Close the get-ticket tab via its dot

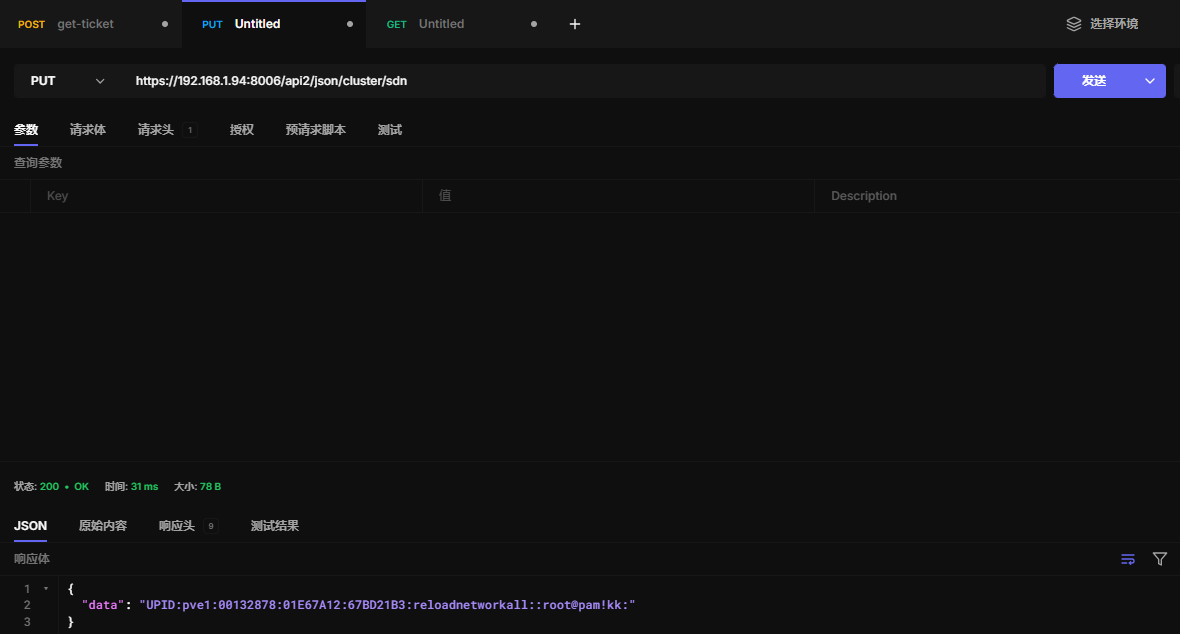165,24
